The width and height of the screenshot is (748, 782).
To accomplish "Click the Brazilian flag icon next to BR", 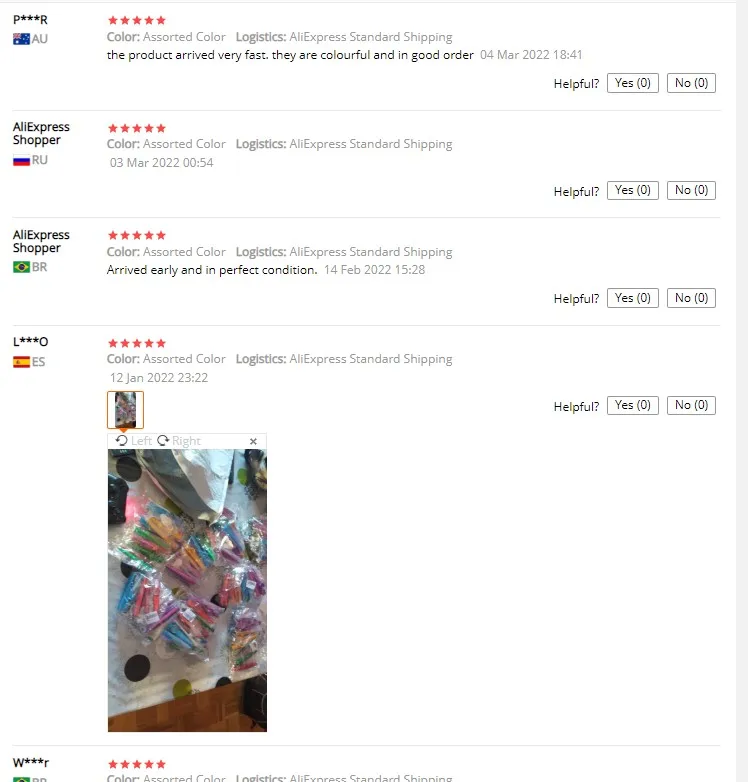I will pyautogui.click(x=21, y=267).
